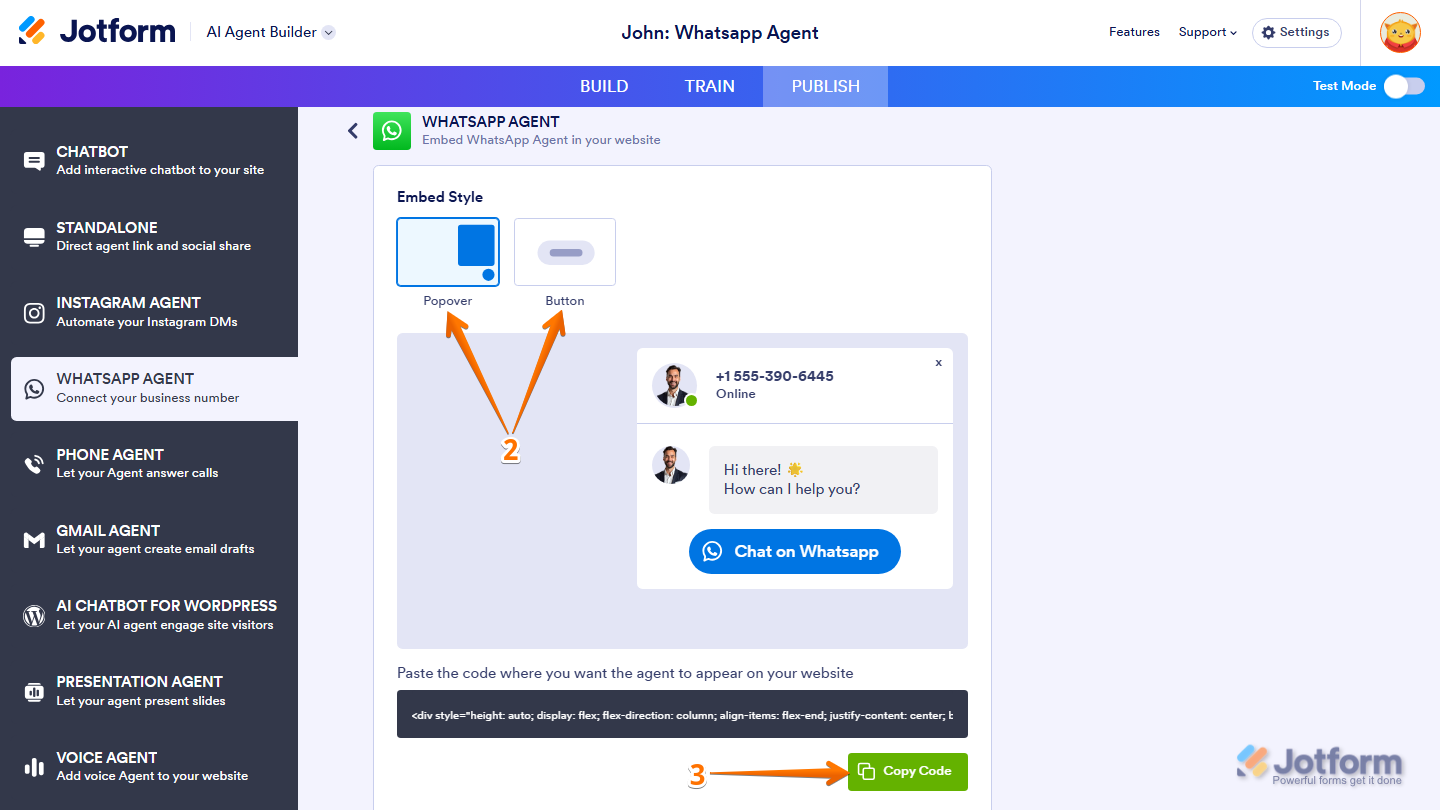The height and width of the screenshot is (810, 1440).
Task: Copy the embed code with Copy Code
Action: pyautogui.click(x=908, y=772)
